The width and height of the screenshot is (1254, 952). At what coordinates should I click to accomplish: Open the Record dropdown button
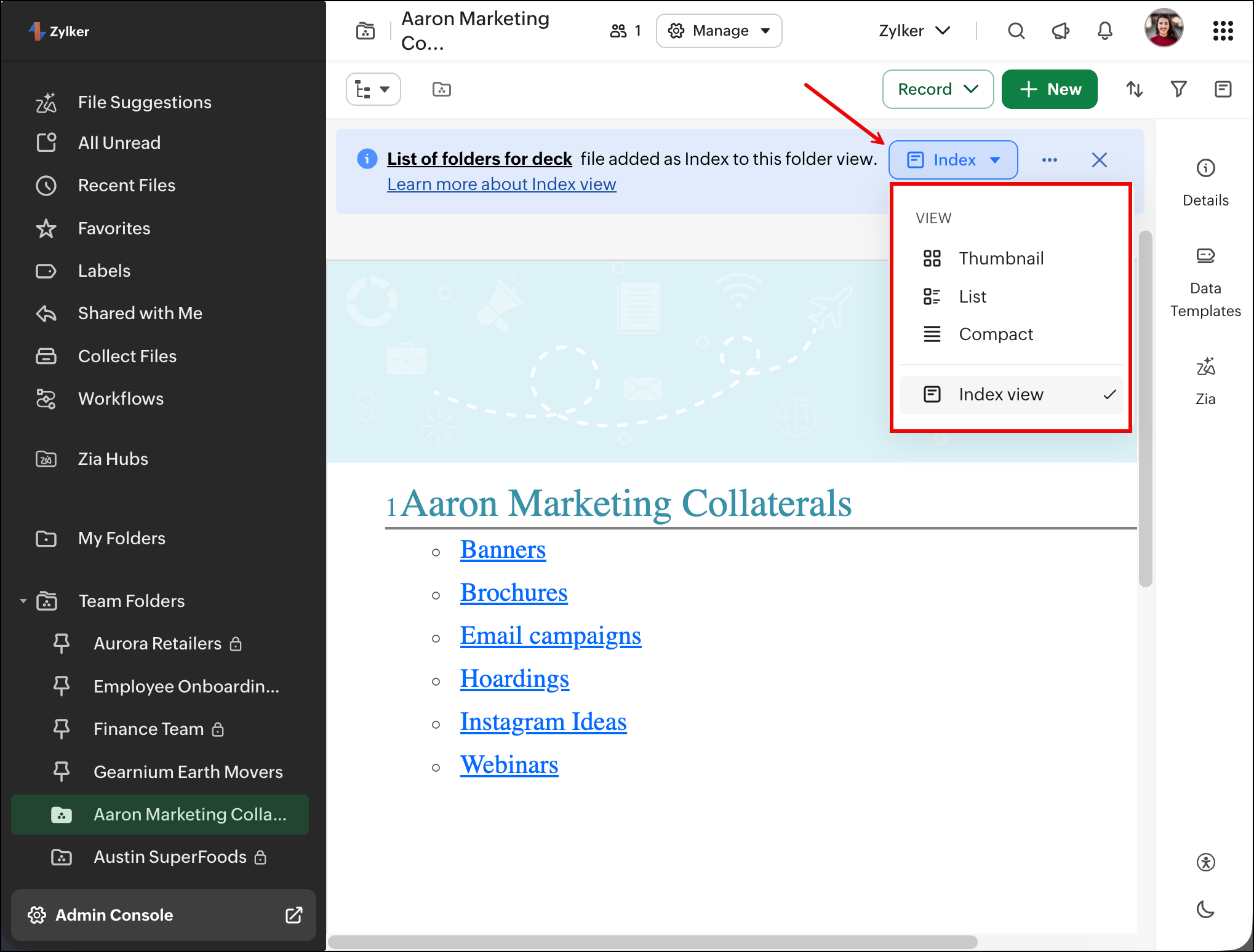tap(937, 90)
